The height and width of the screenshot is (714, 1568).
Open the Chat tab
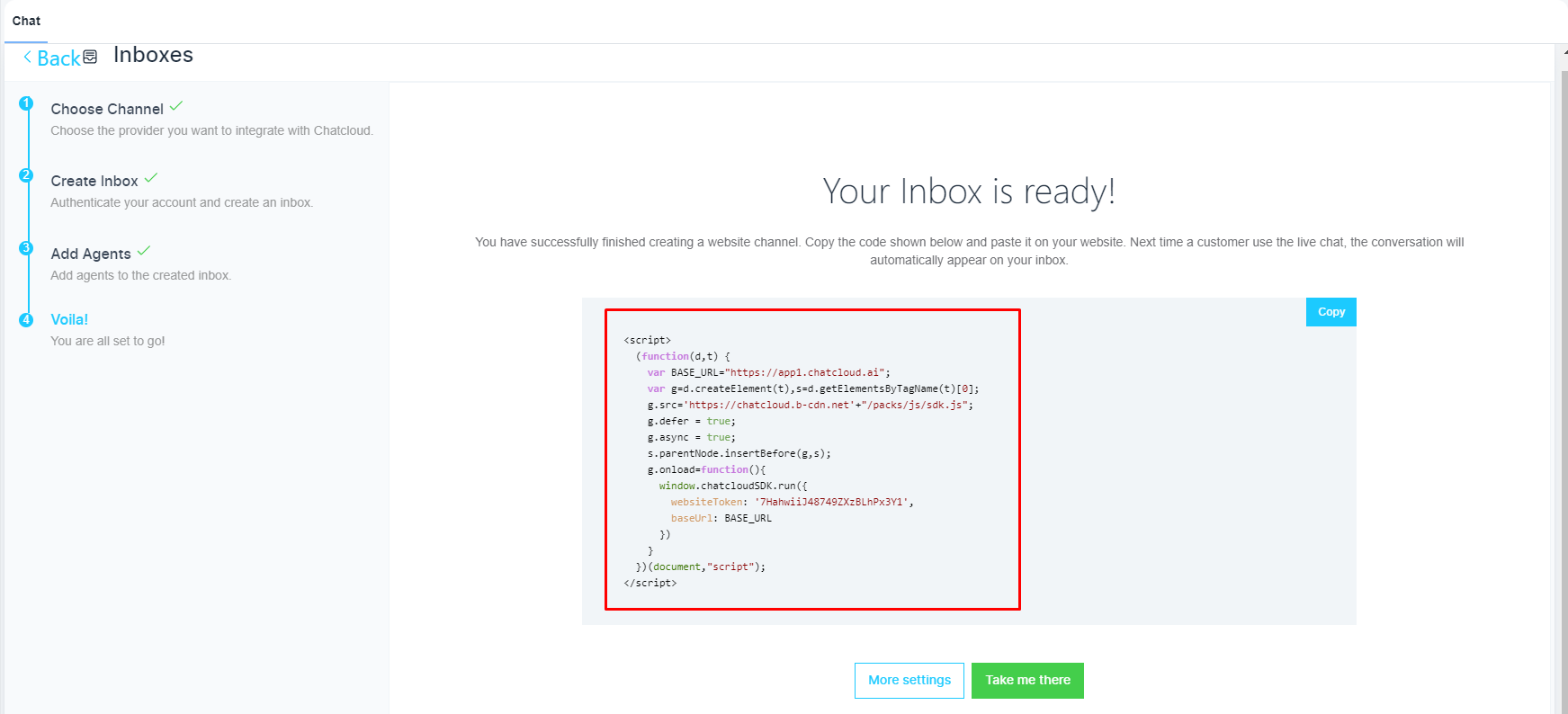pos(26,21)
